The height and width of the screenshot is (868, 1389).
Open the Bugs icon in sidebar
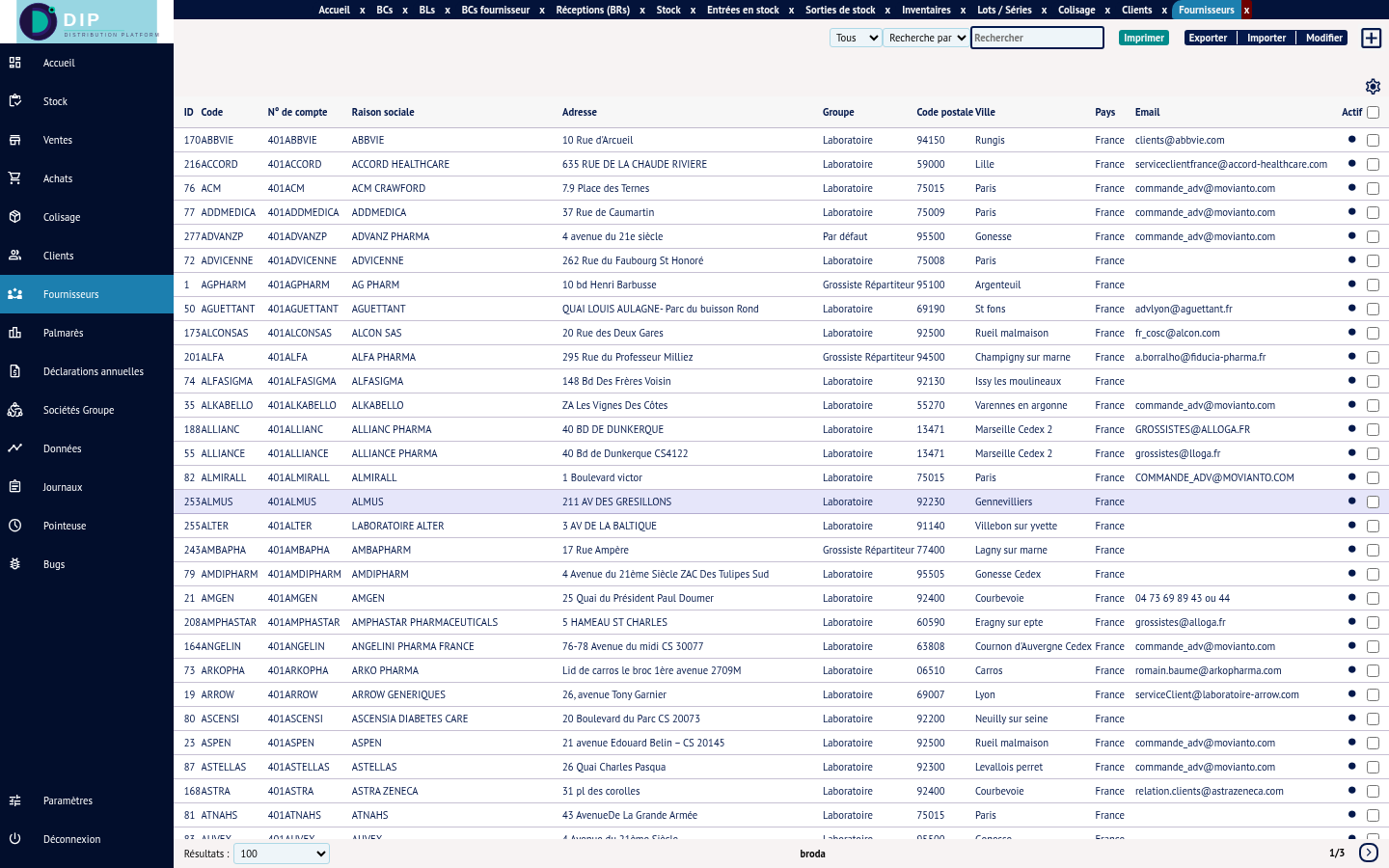(x=15, y=564)
